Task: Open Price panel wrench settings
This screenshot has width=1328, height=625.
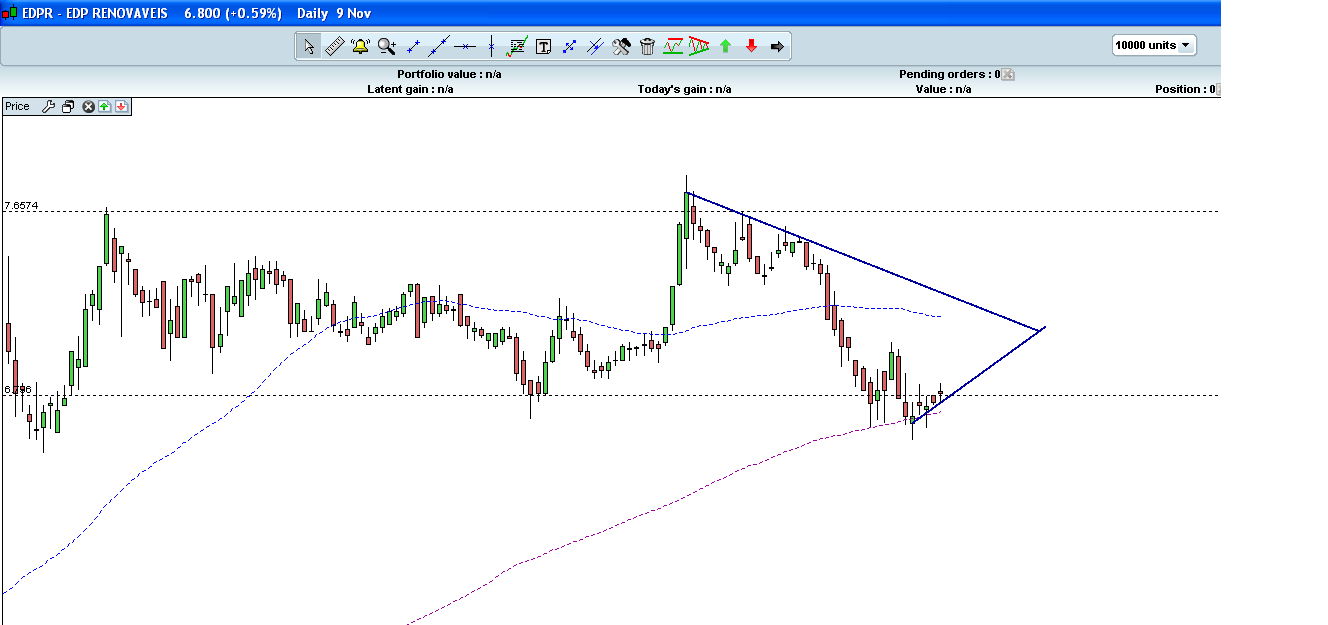Action: tap(48, 106)
